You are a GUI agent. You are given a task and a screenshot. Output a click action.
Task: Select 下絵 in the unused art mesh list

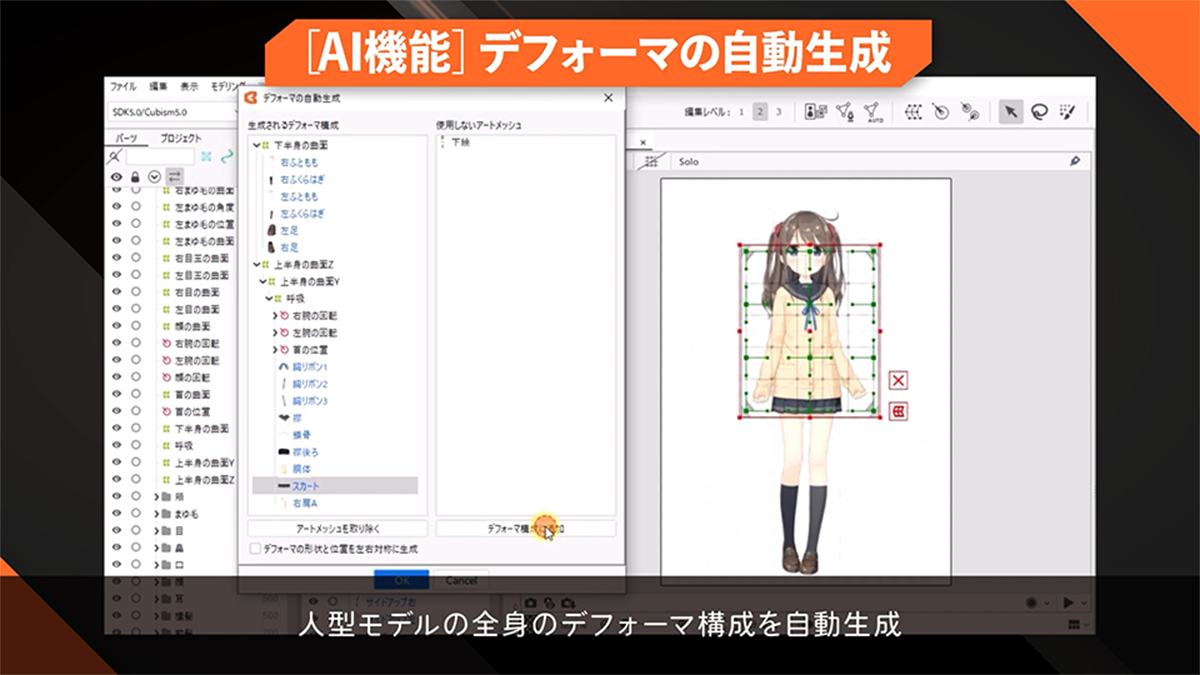pyautogui.click(x=461, y=144)
